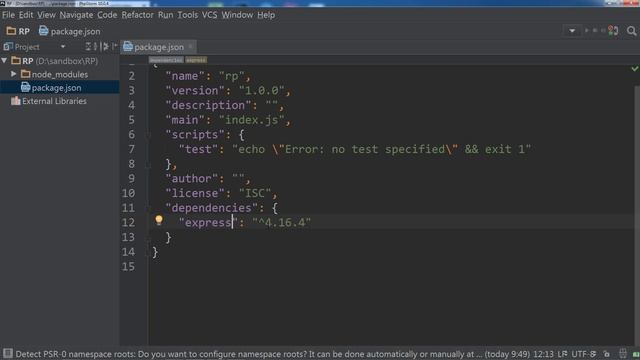Open Project panel settings gear icon

pos(105,47)
